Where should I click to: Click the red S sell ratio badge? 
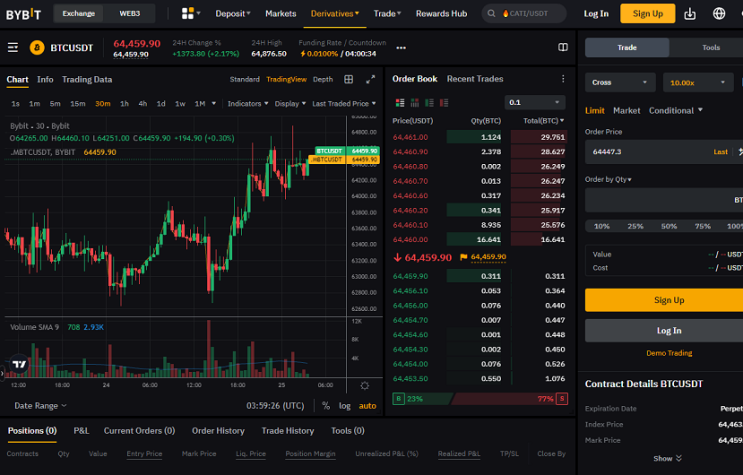[562, 399]
